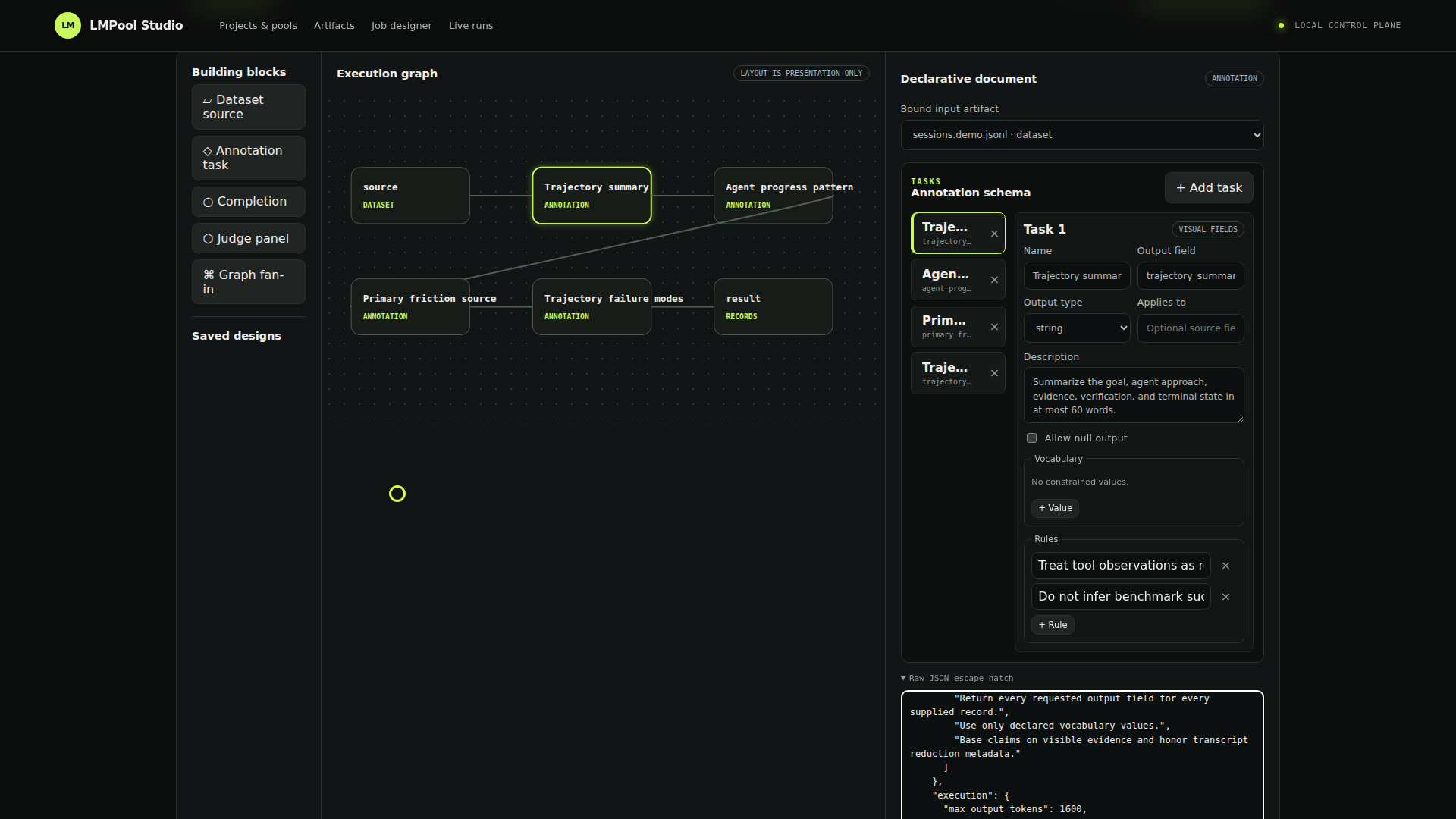Viewport: 1456px width, 819px height.
Task: Go to the Live runs page
Action: [x=471, y=25]
